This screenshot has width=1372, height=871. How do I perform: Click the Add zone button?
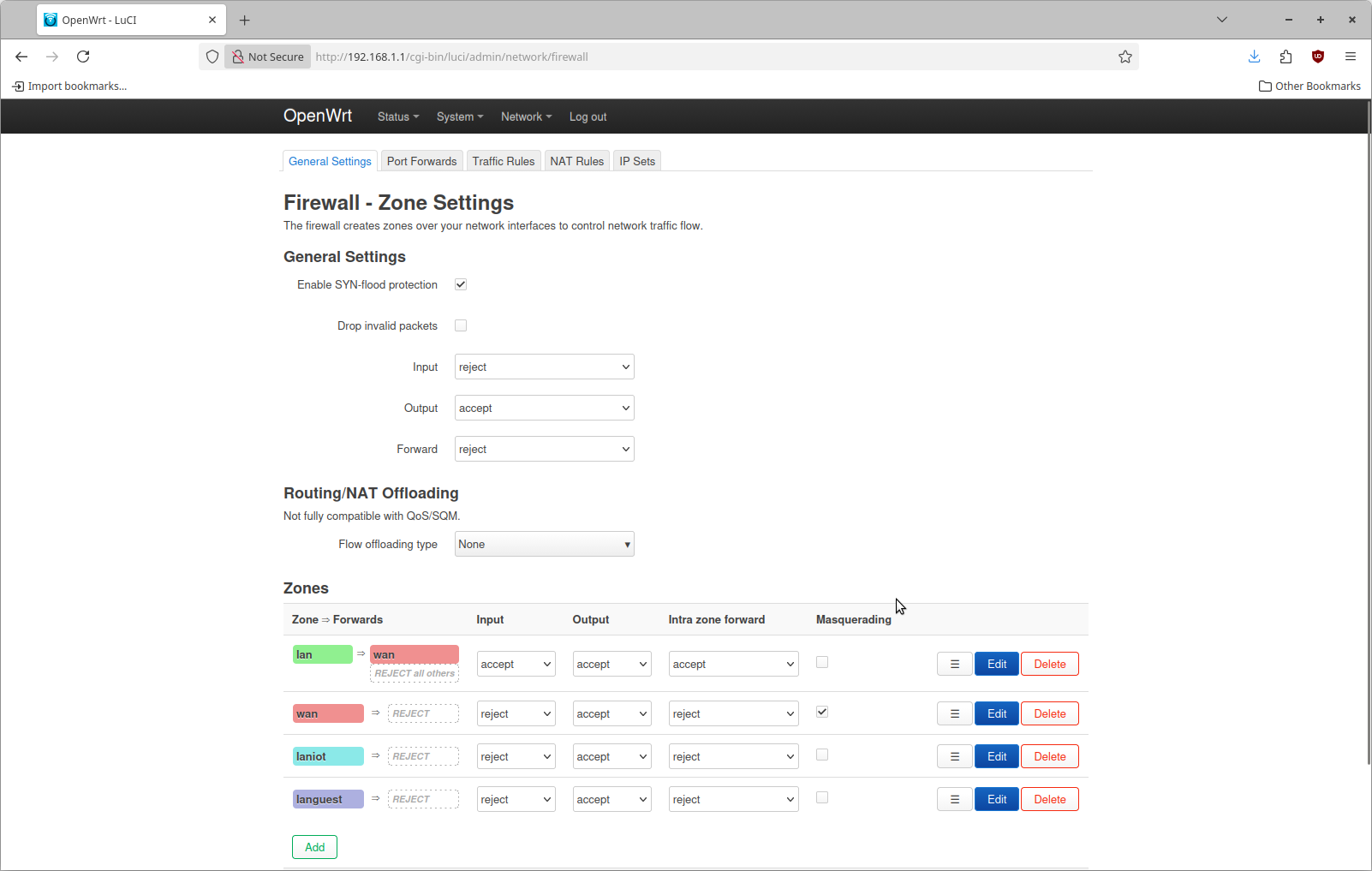314,847
